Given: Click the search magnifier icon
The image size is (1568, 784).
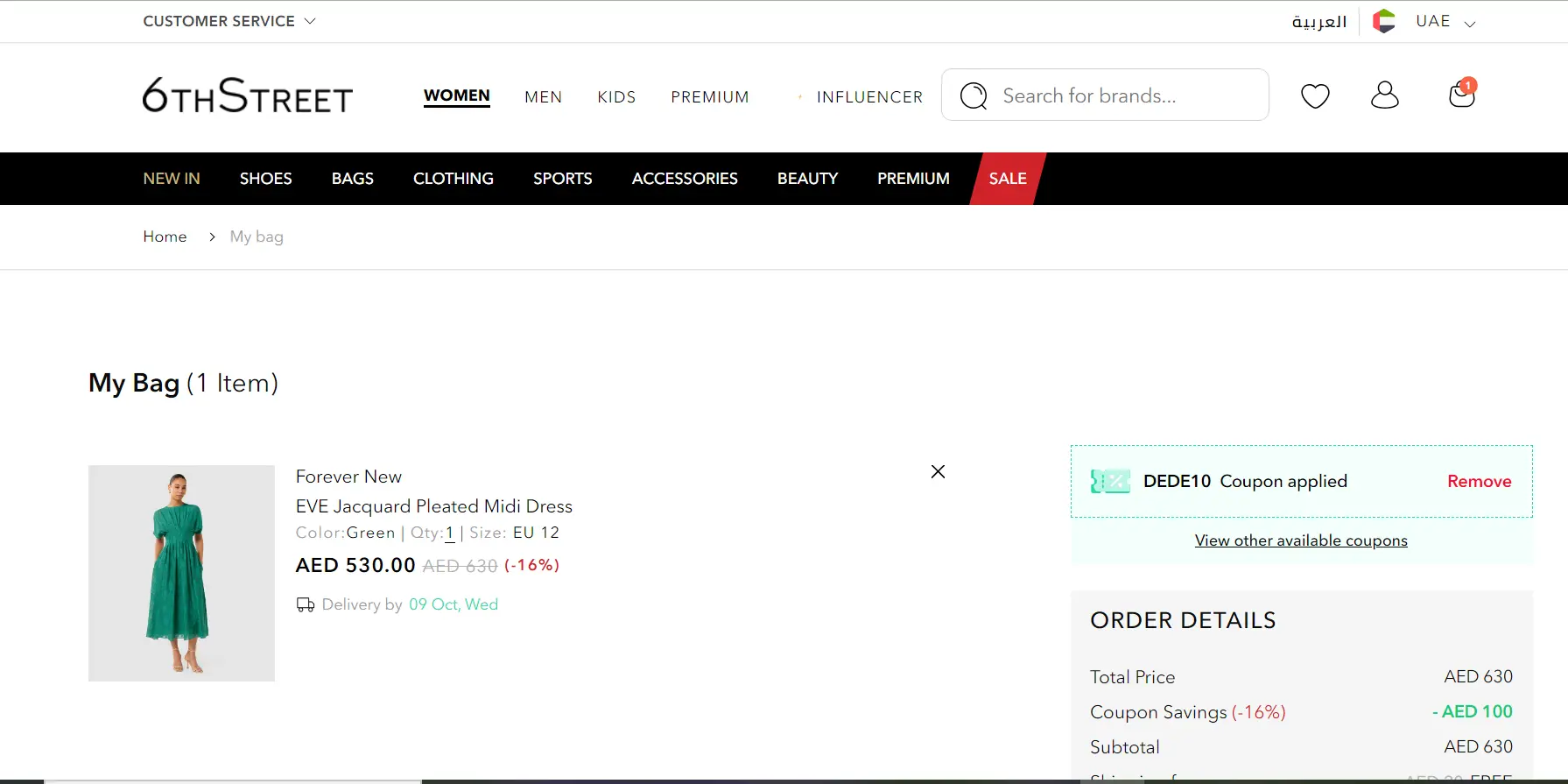Looking at the screenshot, I should 974,95.
